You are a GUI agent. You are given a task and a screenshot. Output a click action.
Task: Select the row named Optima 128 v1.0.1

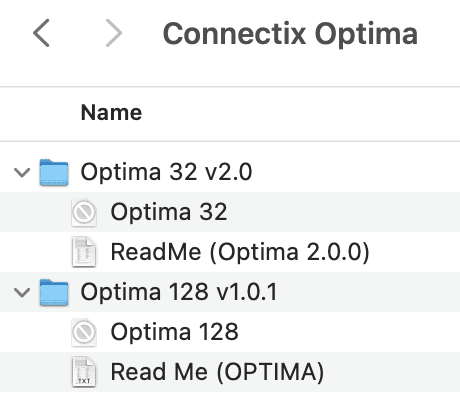click(230, 292)
